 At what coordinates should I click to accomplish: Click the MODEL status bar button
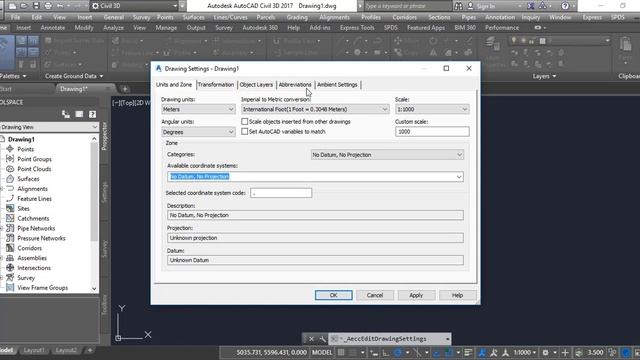pyautogui.click(x=322, y=352)
